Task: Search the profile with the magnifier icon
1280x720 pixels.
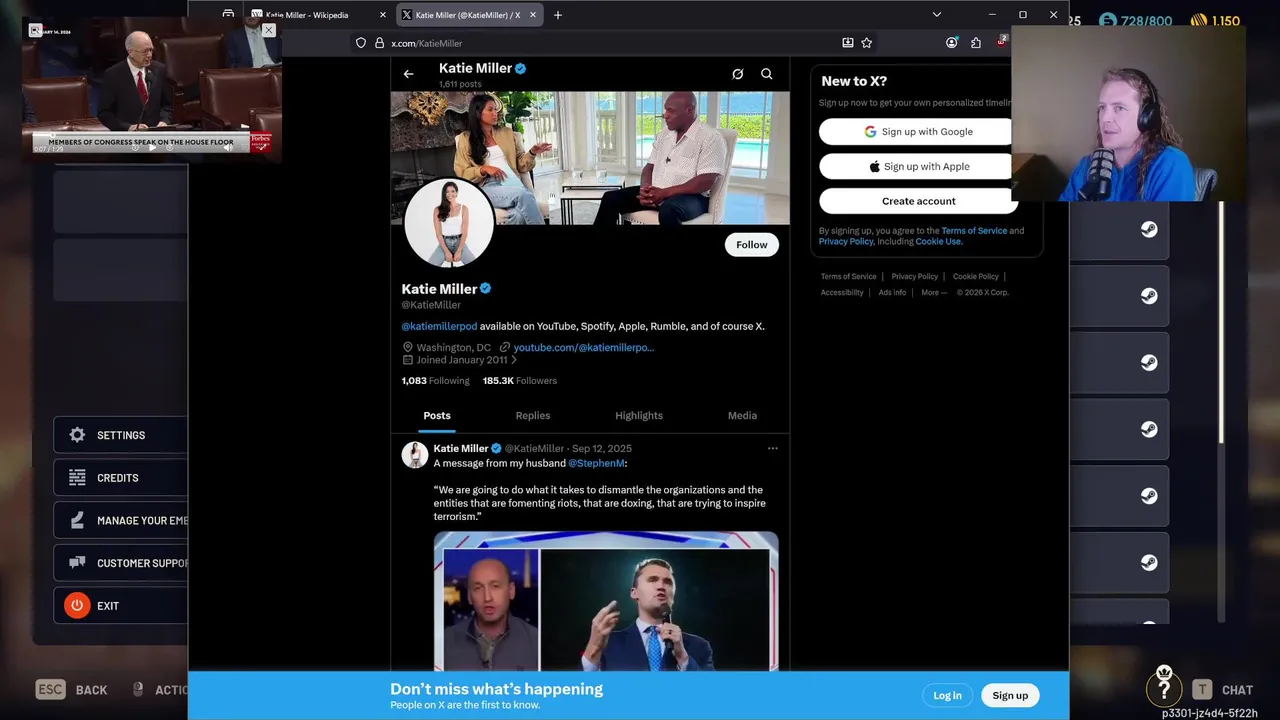Action: tap(767, 74)
